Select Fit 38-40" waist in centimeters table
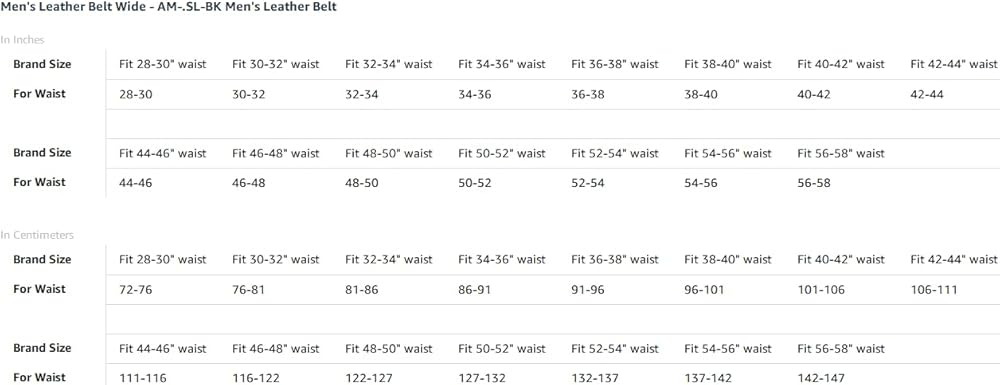This screenshot has width=1000, height=385. (x=728, y=259)
